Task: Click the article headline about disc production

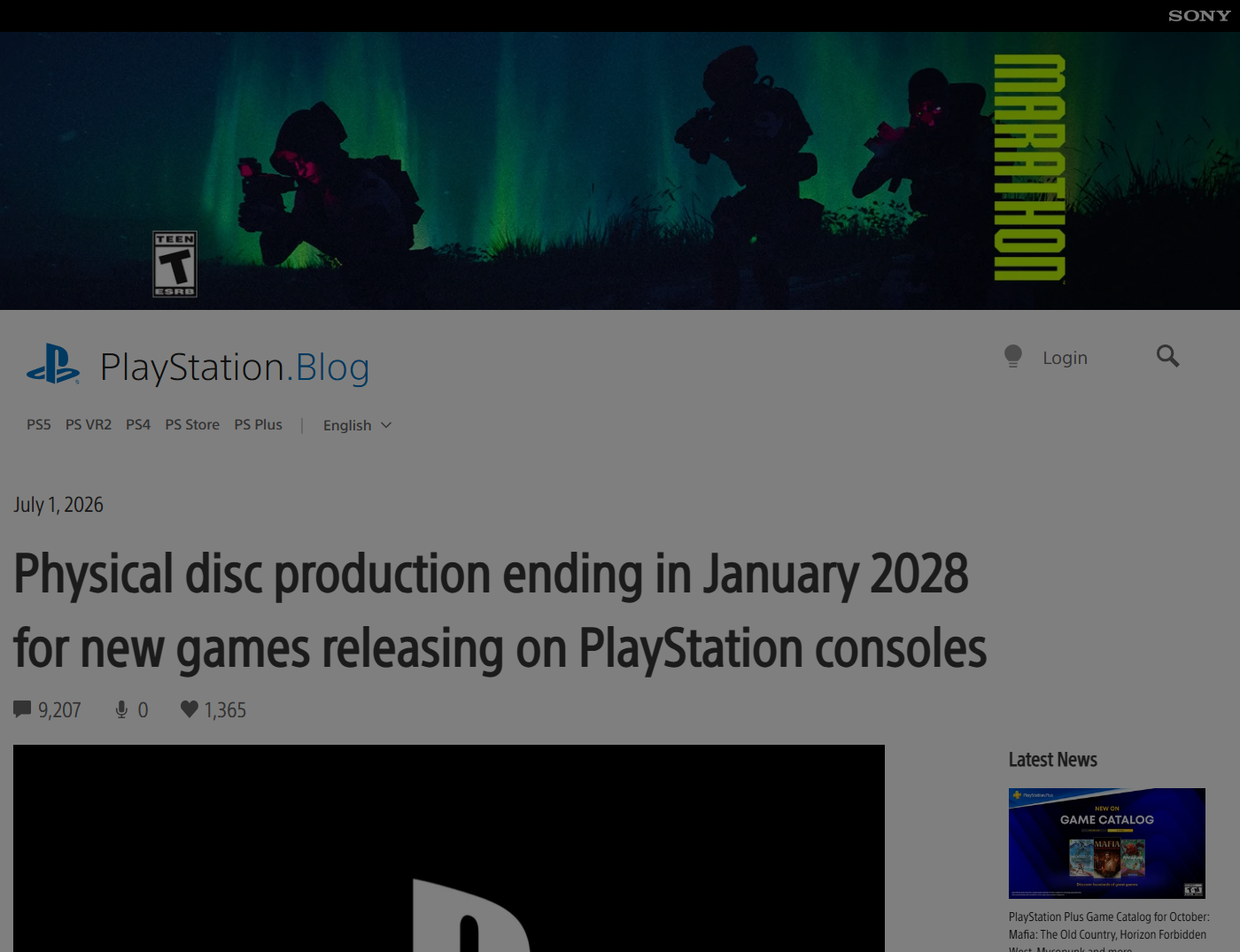Action: 500,611
